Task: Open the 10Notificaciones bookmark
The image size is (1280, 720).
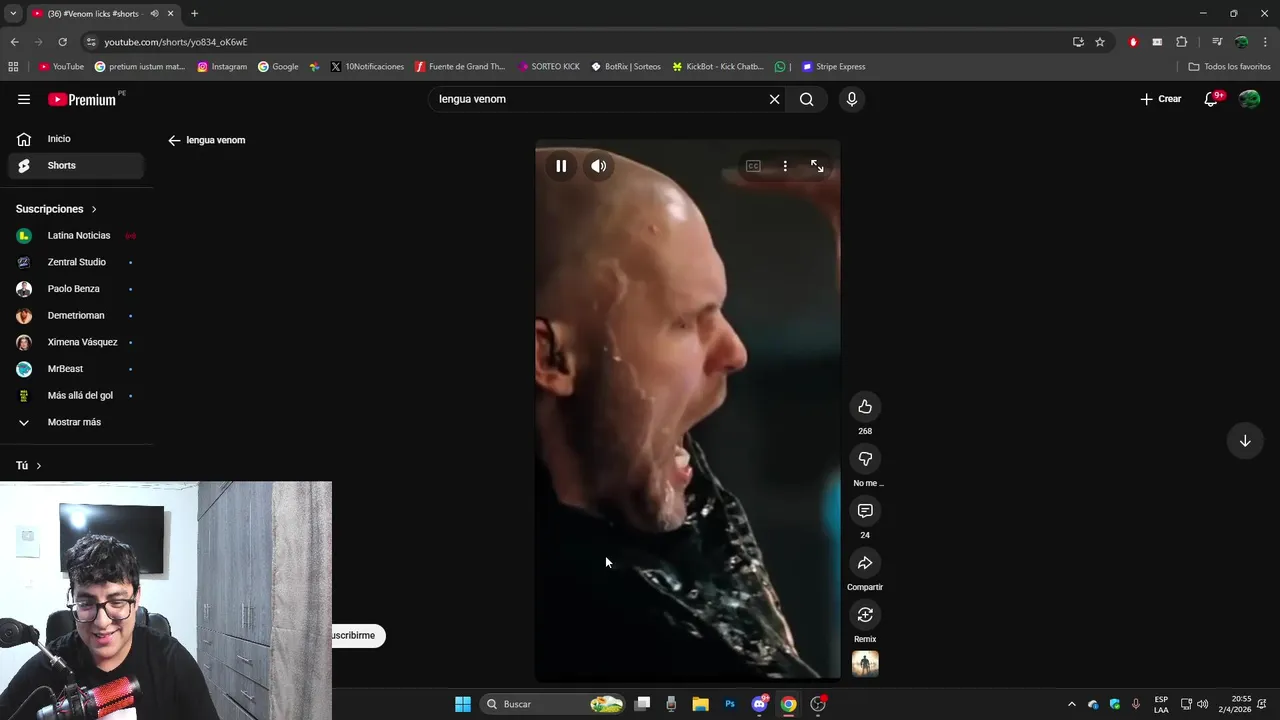Action: tap(367, 67)
